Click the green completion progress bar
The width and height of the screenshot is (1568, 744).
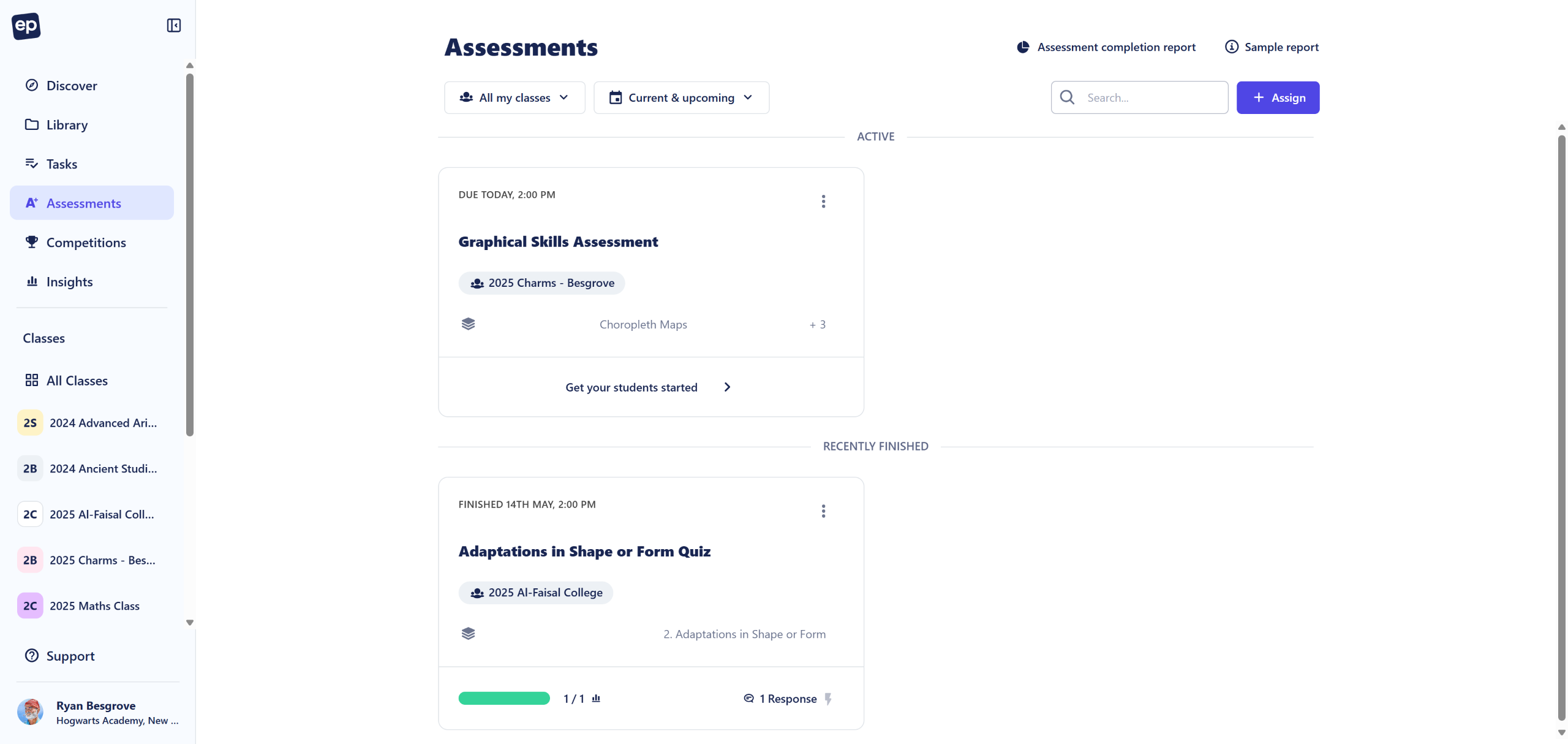(504, 699)
